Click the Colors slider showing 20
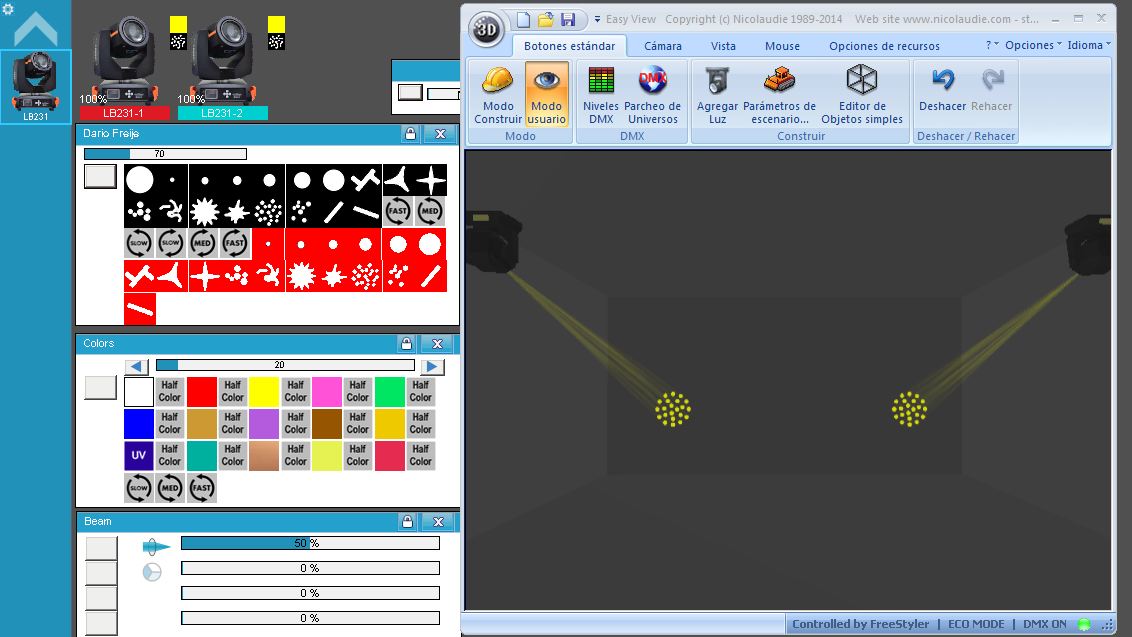Screen dimensions: 1132x637 tap(285, 365)
